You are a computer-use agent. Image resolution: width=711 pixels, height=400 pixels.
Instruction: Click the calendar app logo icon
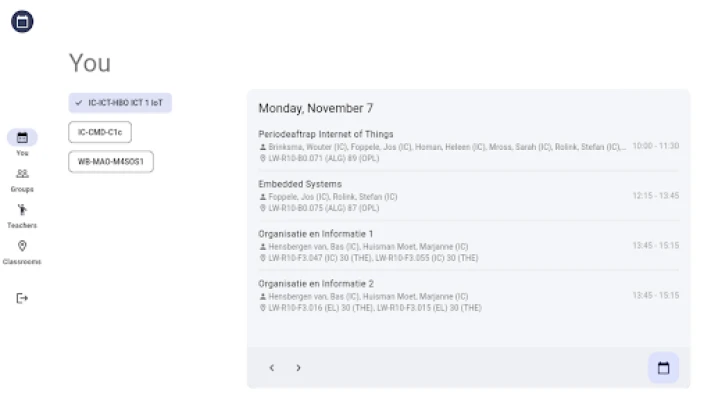pos(22,20)
